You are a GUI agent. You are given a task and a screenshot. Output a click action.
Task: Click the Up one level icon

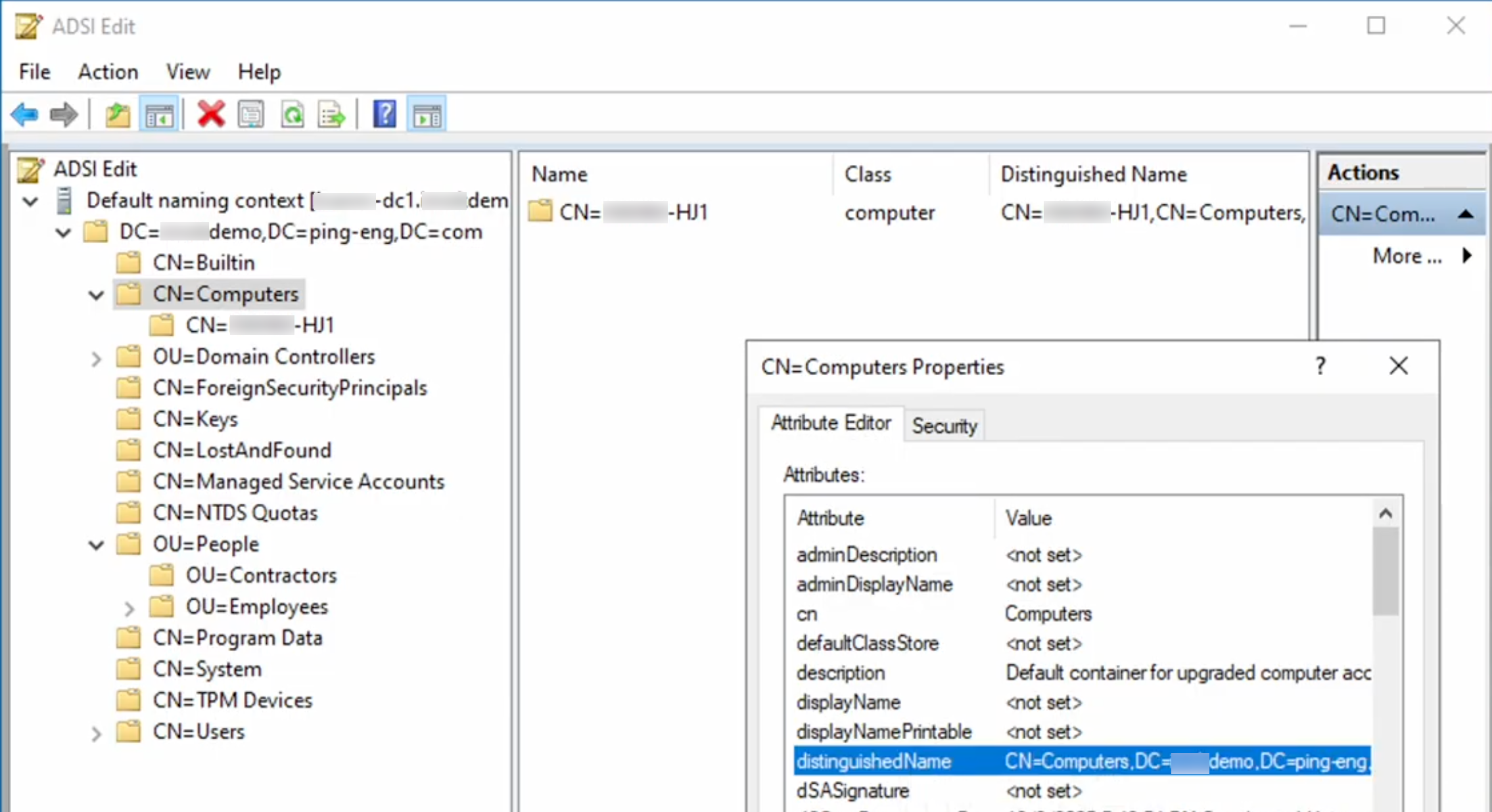118,114
